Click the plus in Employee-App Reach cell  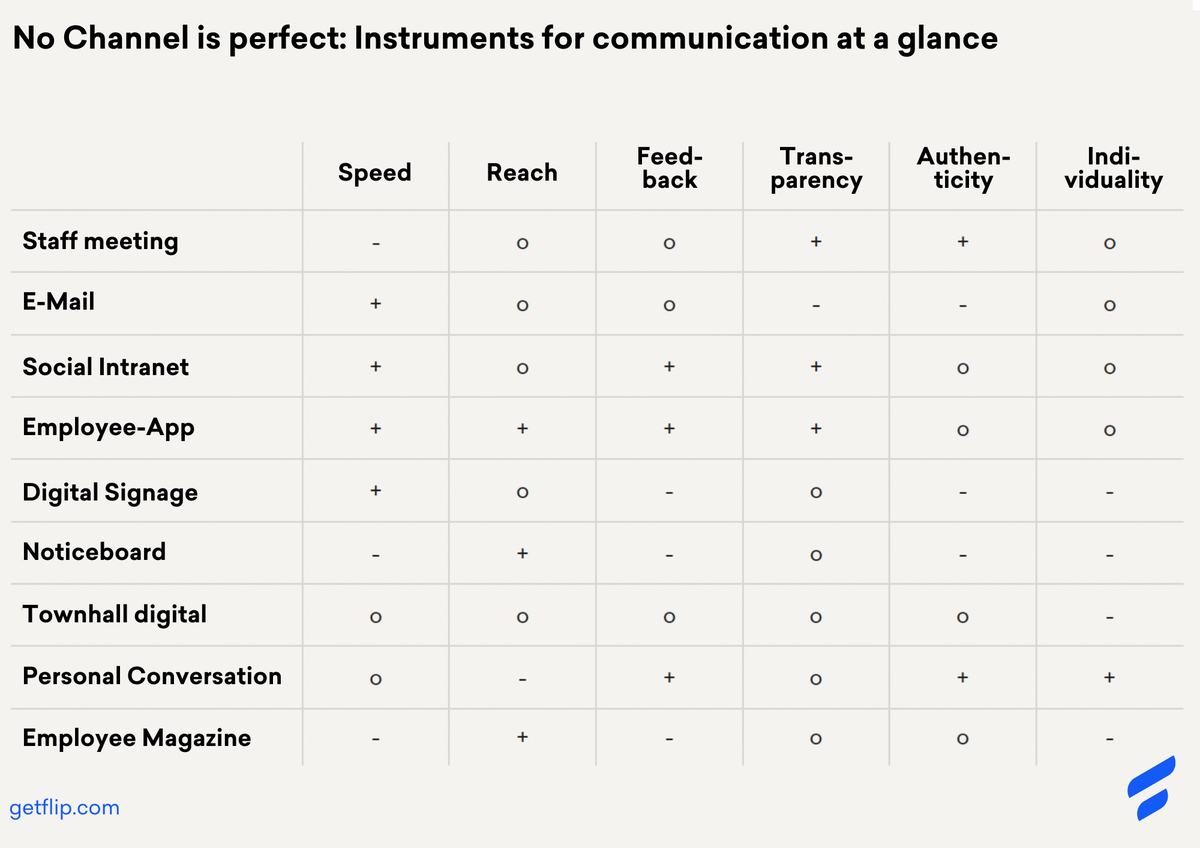[x=522, y=428]
